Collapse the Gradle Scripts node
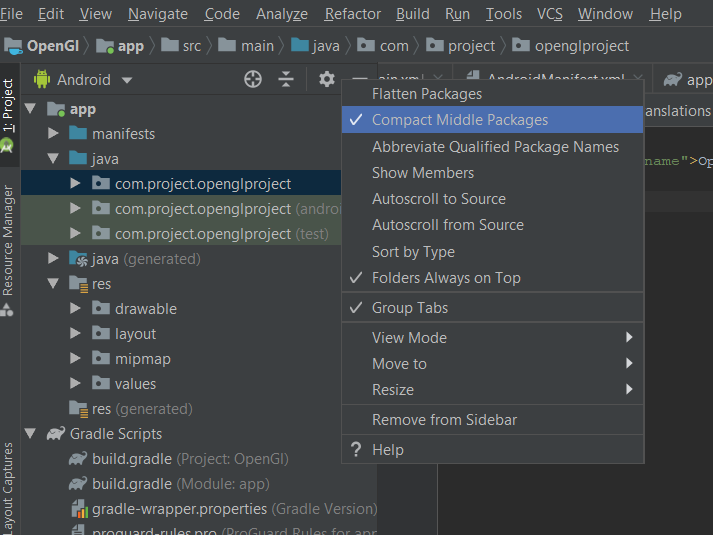The width and height of the screenshot is (713, 535). pos(30,433)
